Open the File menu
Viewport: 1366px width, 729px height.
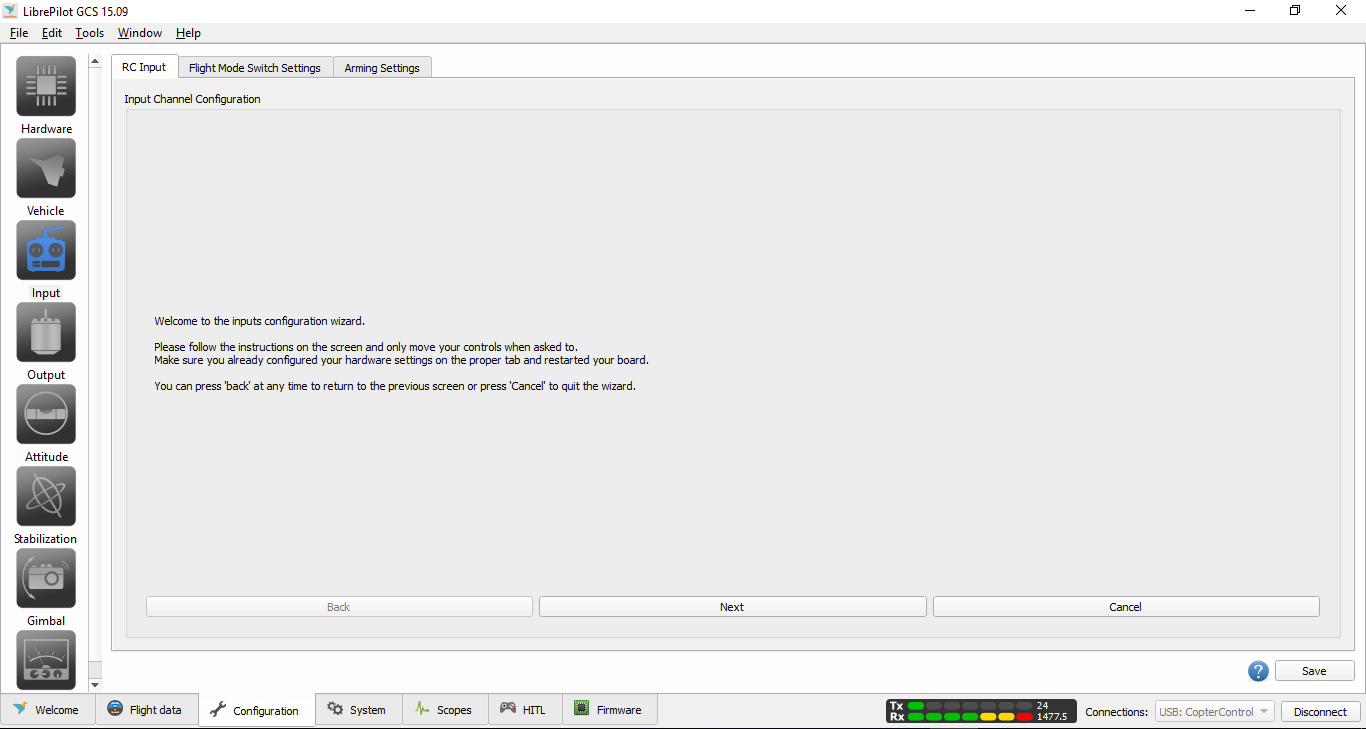click(x=19, y=33)
